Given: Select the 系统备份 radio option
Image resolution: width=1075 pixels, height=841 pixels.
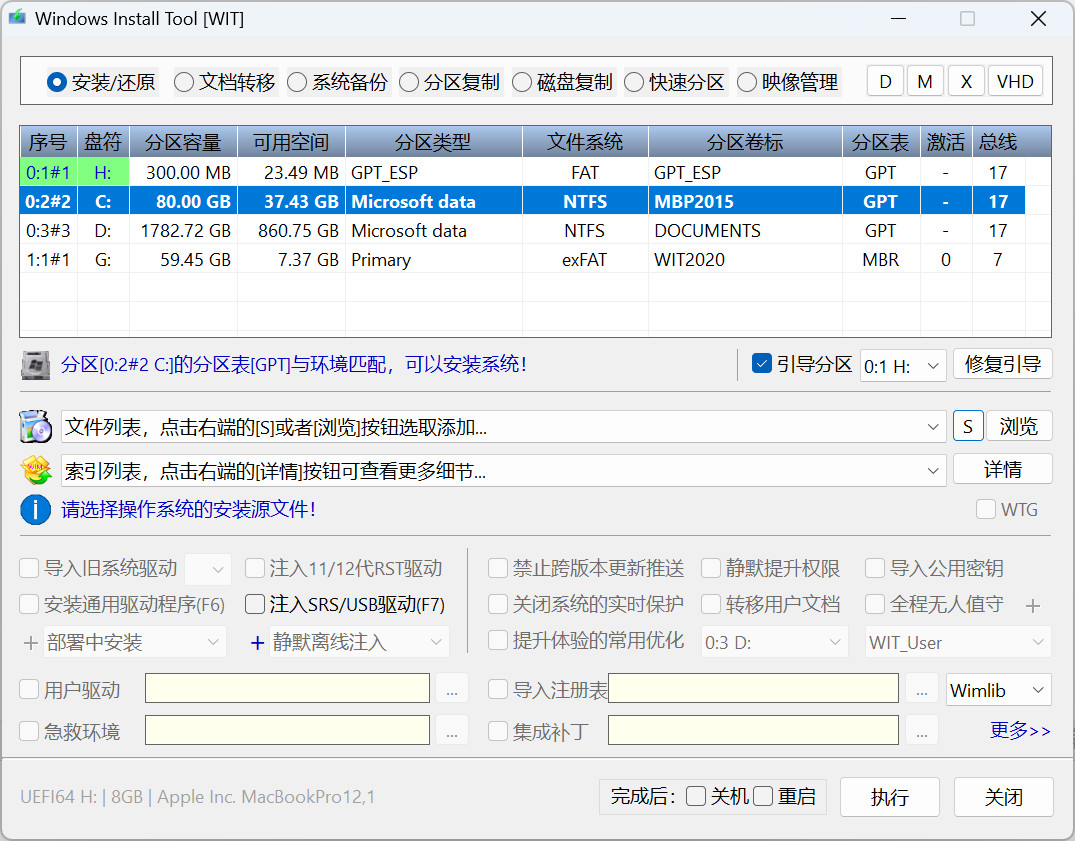Looking at the screenshot, I should pos(297,83).
